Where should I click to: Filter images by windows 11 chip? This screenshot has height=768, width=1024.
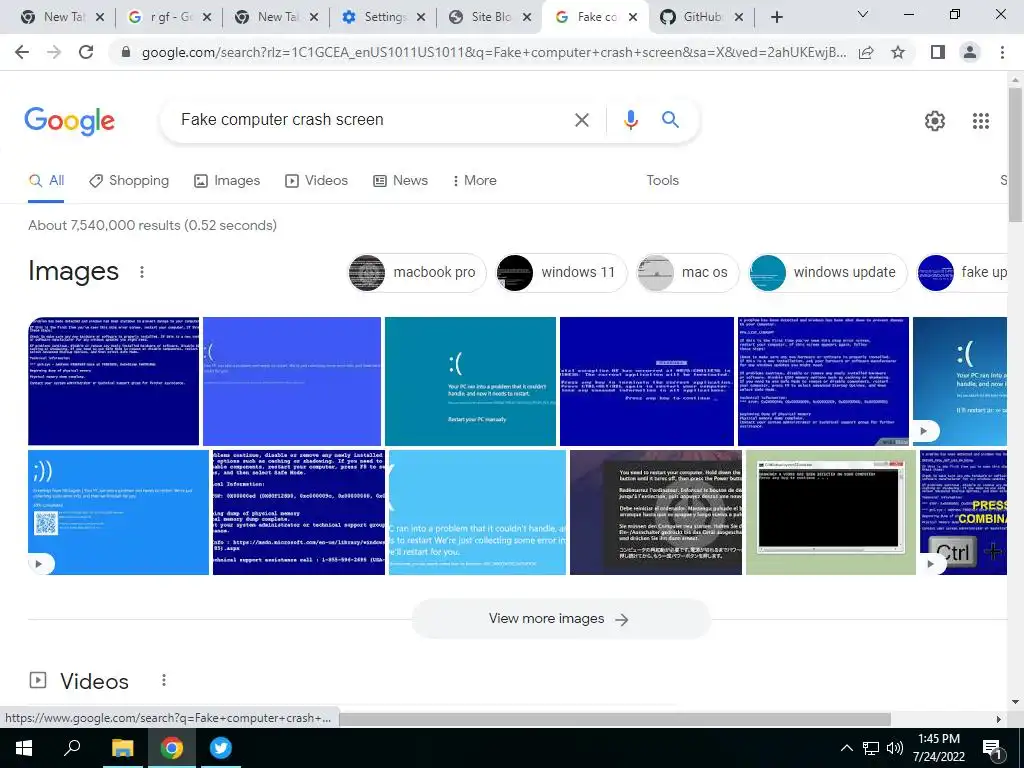pyautogui.click(x=561, y=272)
